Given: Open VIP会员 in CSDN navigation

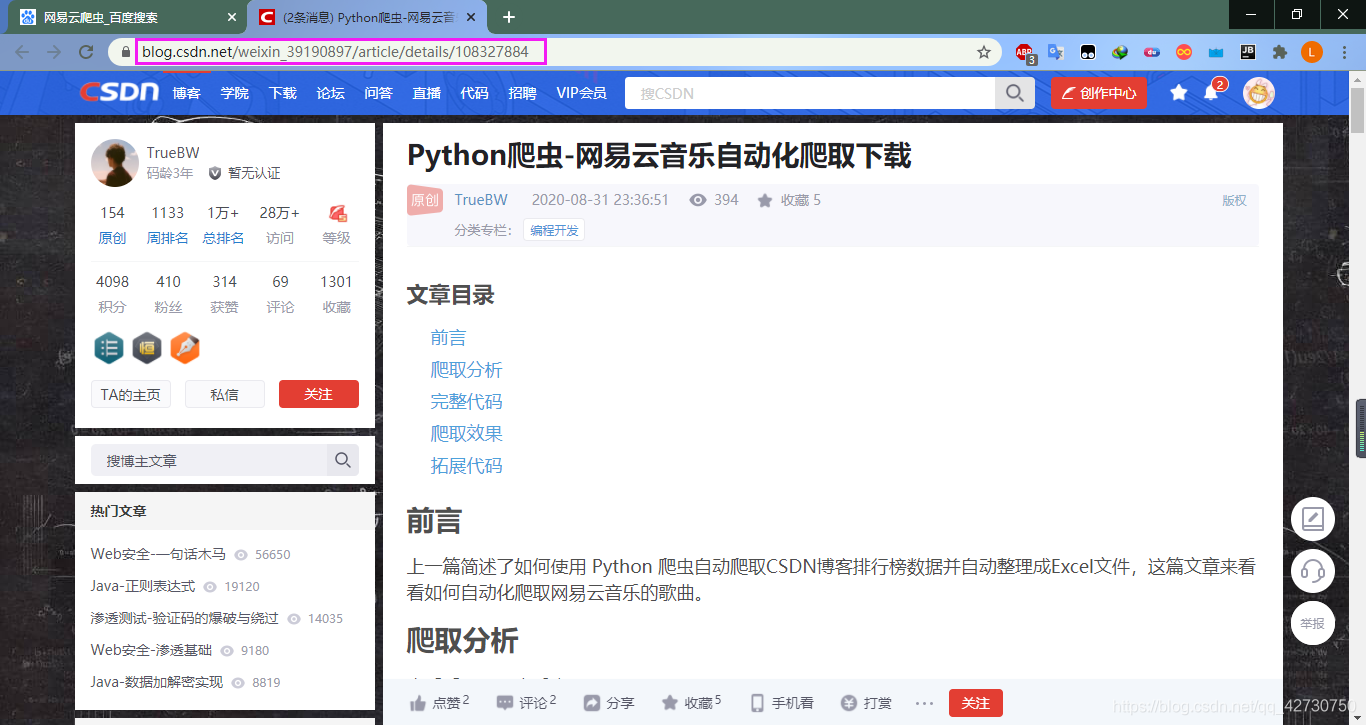Looking at the screenshot, I should (581, 93).
